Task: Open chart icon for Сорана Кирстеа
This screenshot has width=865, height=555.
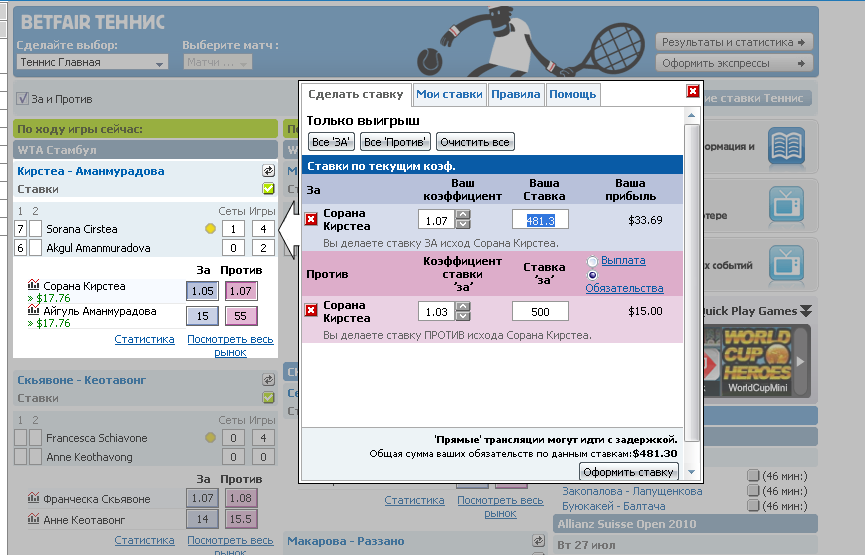Action: tap(34, 285)
